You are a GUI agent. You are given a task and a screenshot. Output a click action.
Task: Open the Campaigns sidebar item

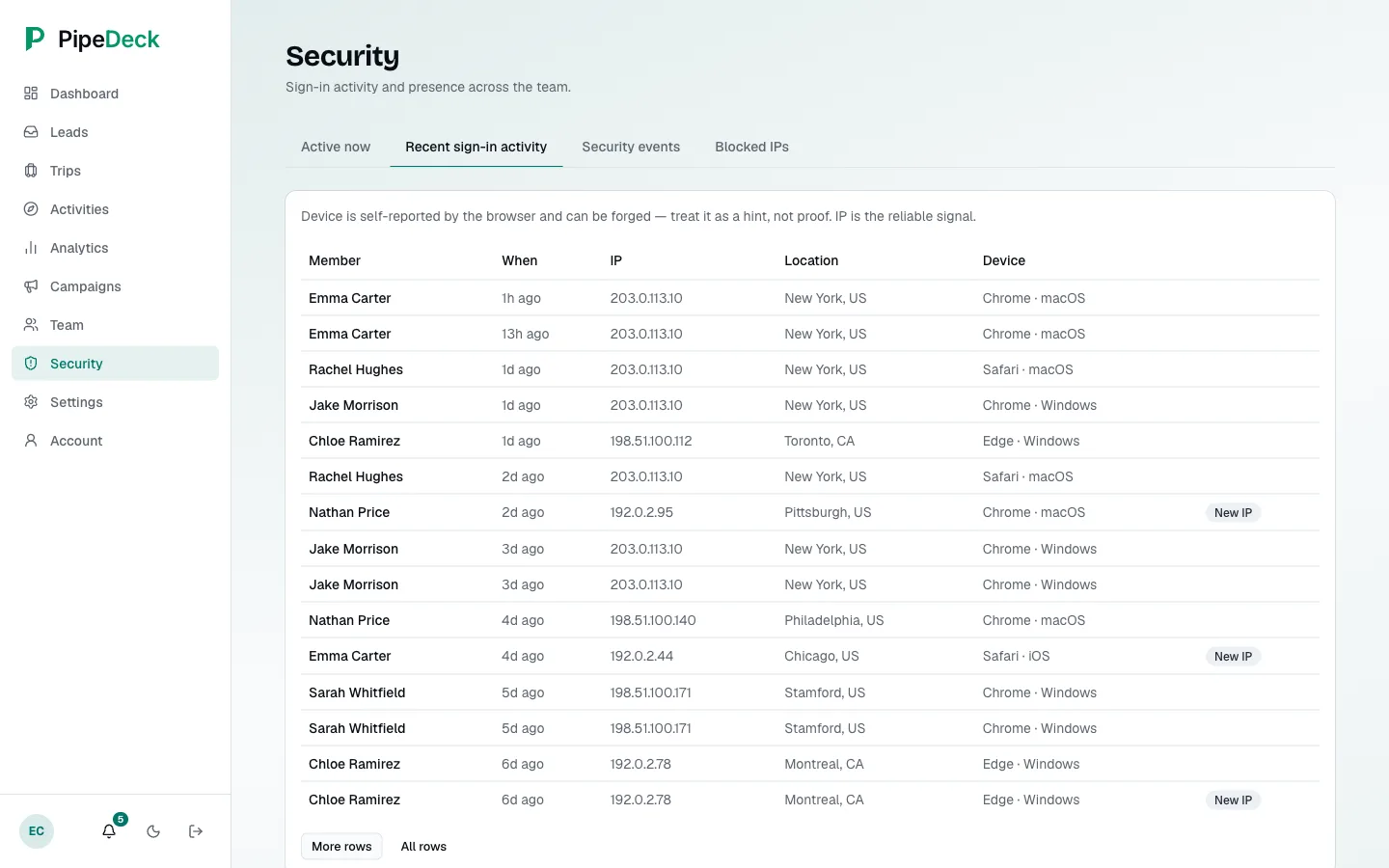[x=115, y=286]
